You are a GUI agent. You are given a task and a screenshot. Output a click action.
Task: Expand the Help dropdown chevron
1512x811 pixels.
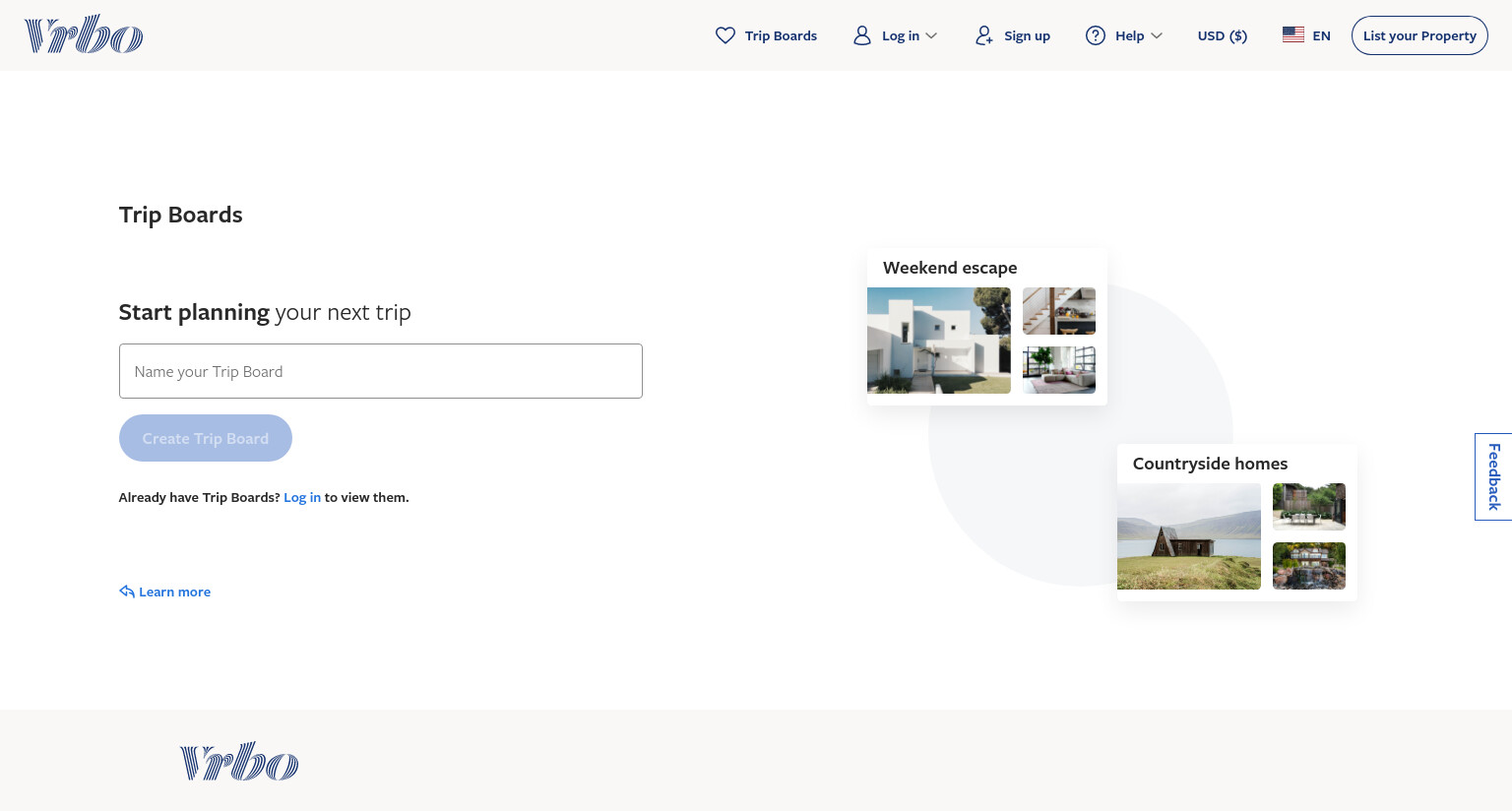[x=1157, y=35]
